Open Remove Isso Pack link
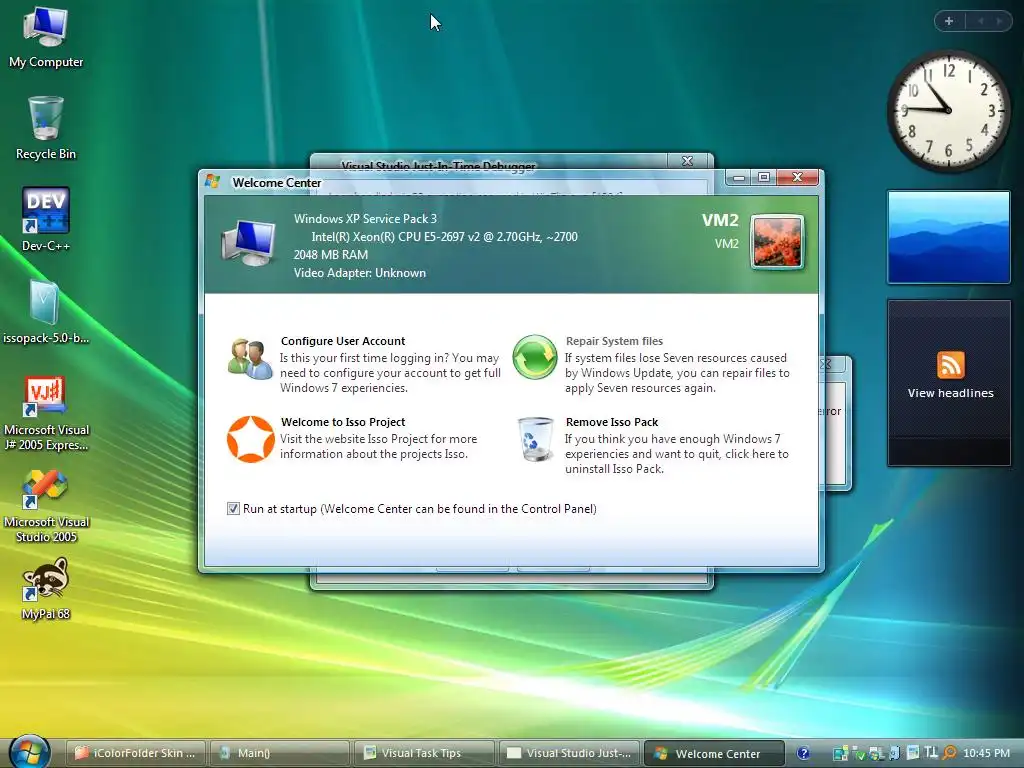The width and height of the screenshot is (1024, 768). tap(612, 422)
